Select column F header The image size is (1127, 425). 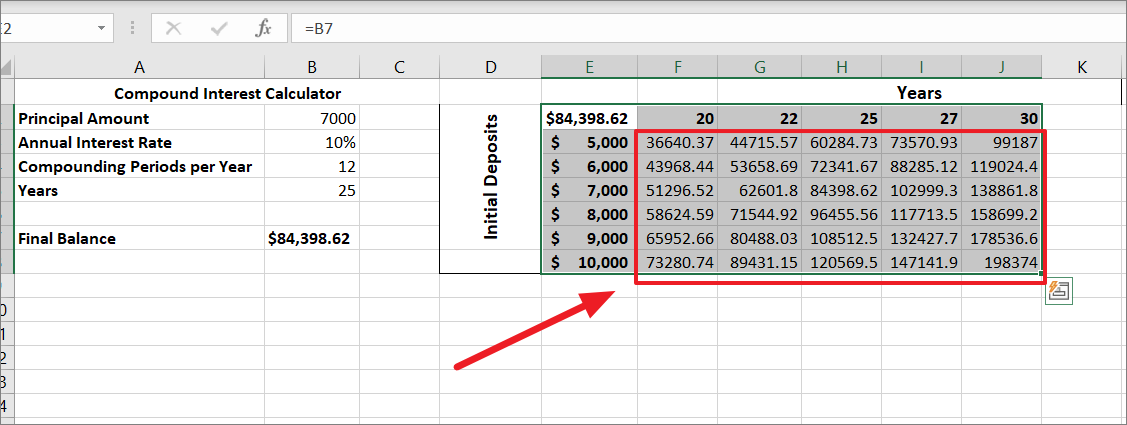click(x=677, y=68)
